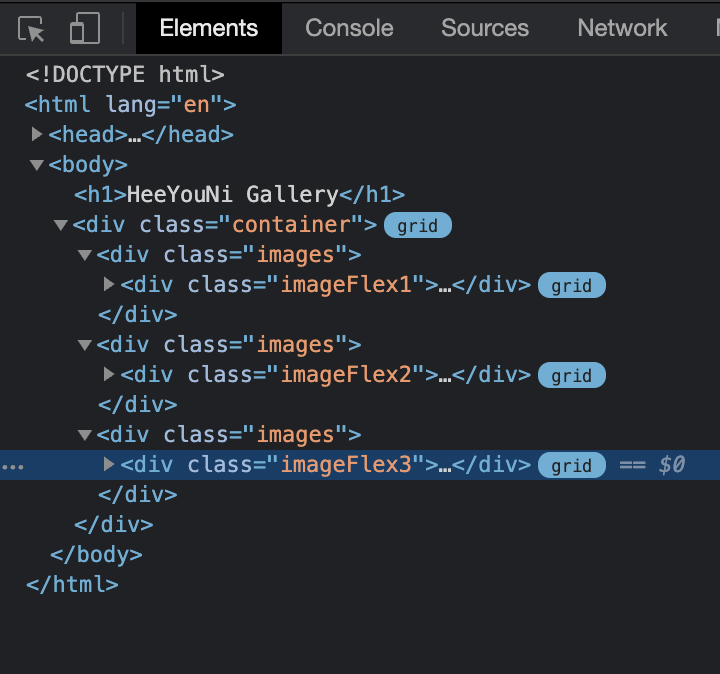Screen dimensions: 720x674
Task: Collapse the second images div
Action: (85, 344)
